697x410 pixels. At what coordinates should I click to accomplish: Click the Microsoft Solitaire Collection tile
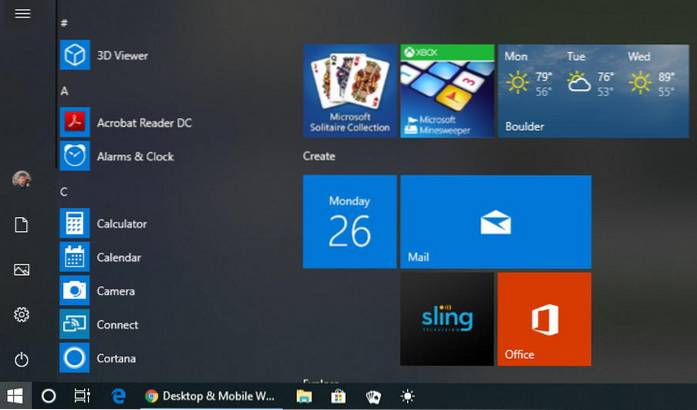click(349, 90)
